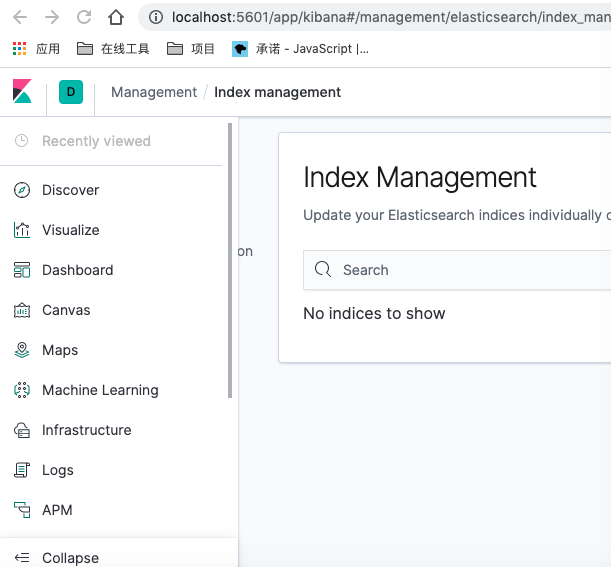Open the 承诺 - JavaScript bookmark

point(300,49)
